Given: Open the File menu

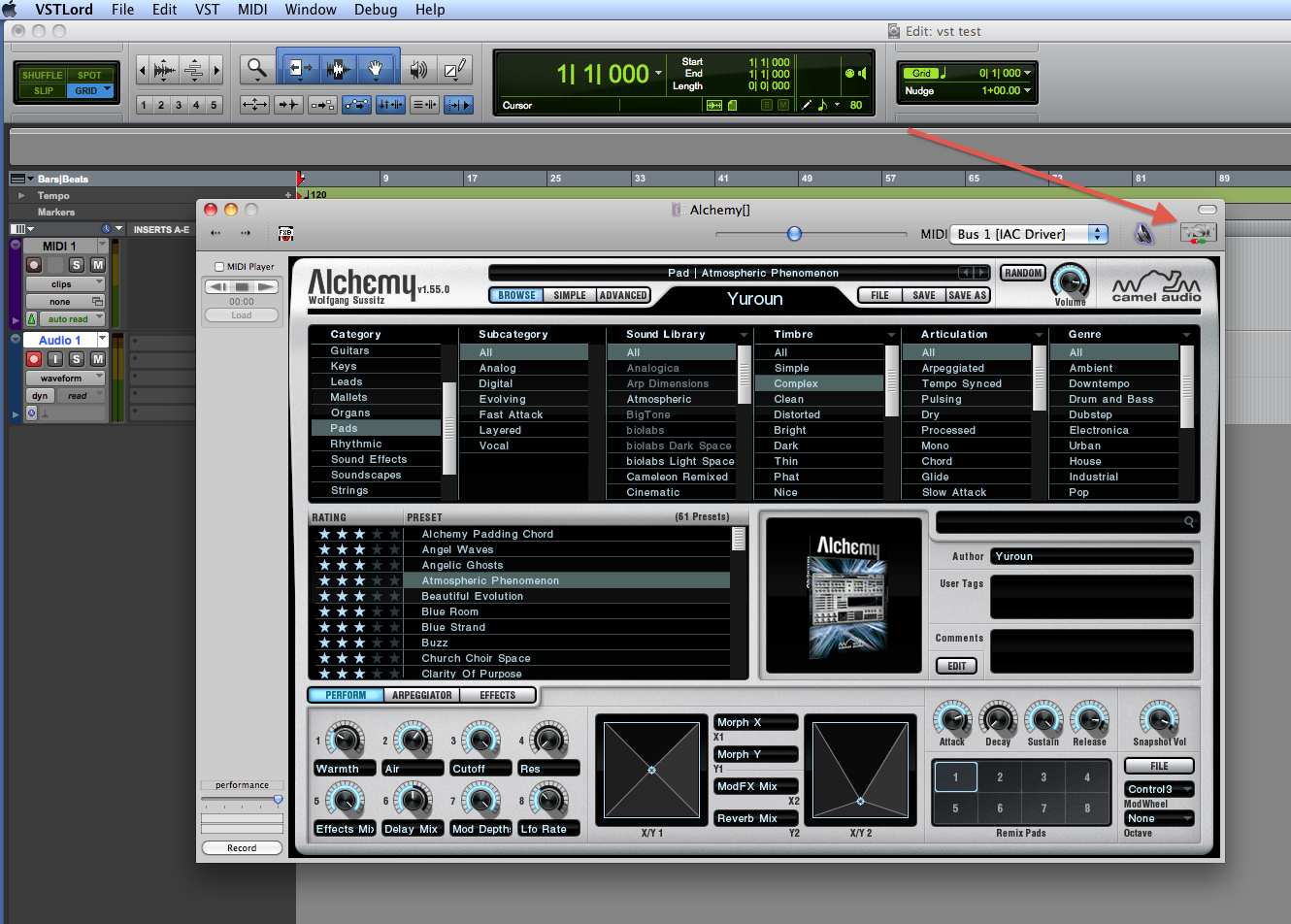Looking at the screenshot, I should point(123,10).
